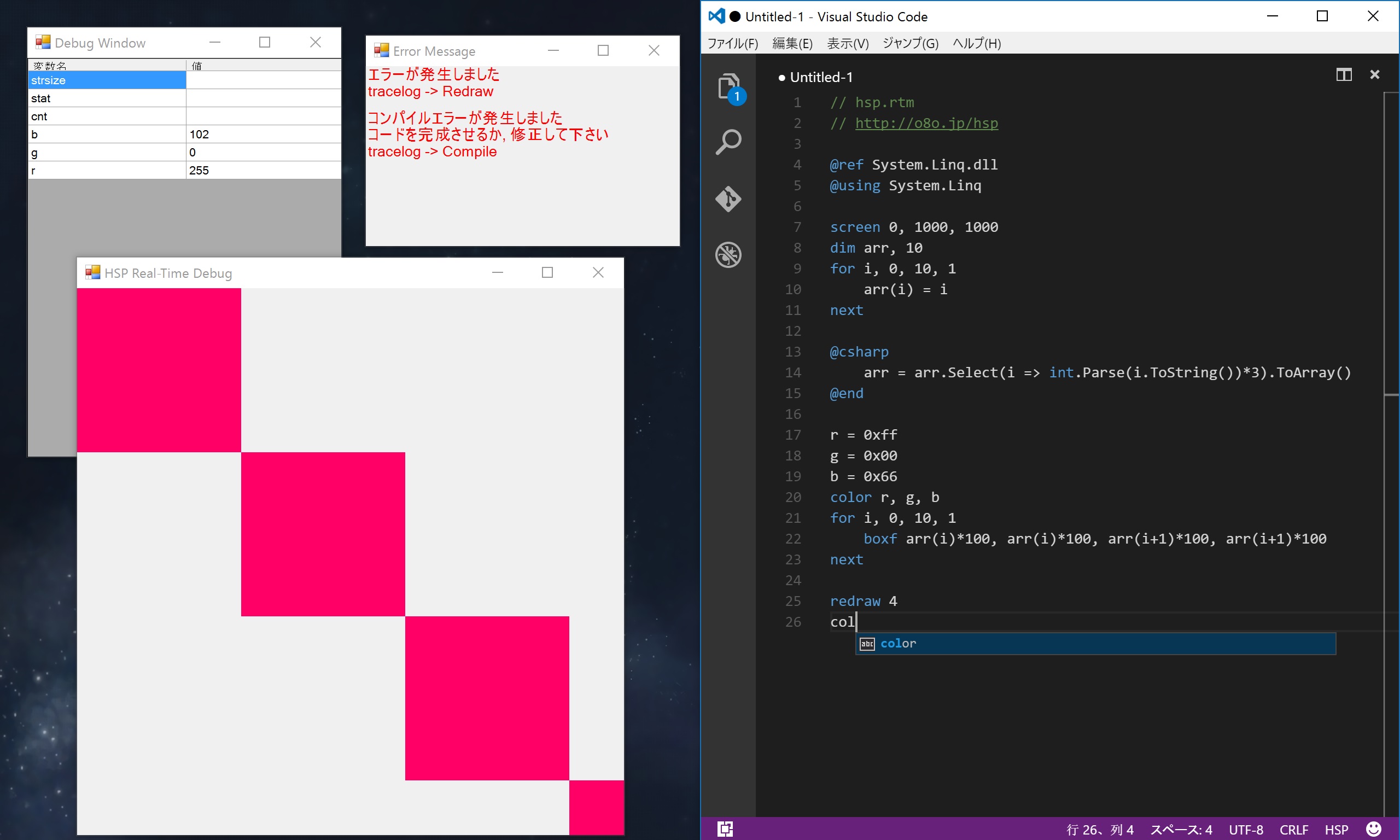Screen dimensions: 1400x840
Task: Click the split editor icon
Action: click(1344, 75)
